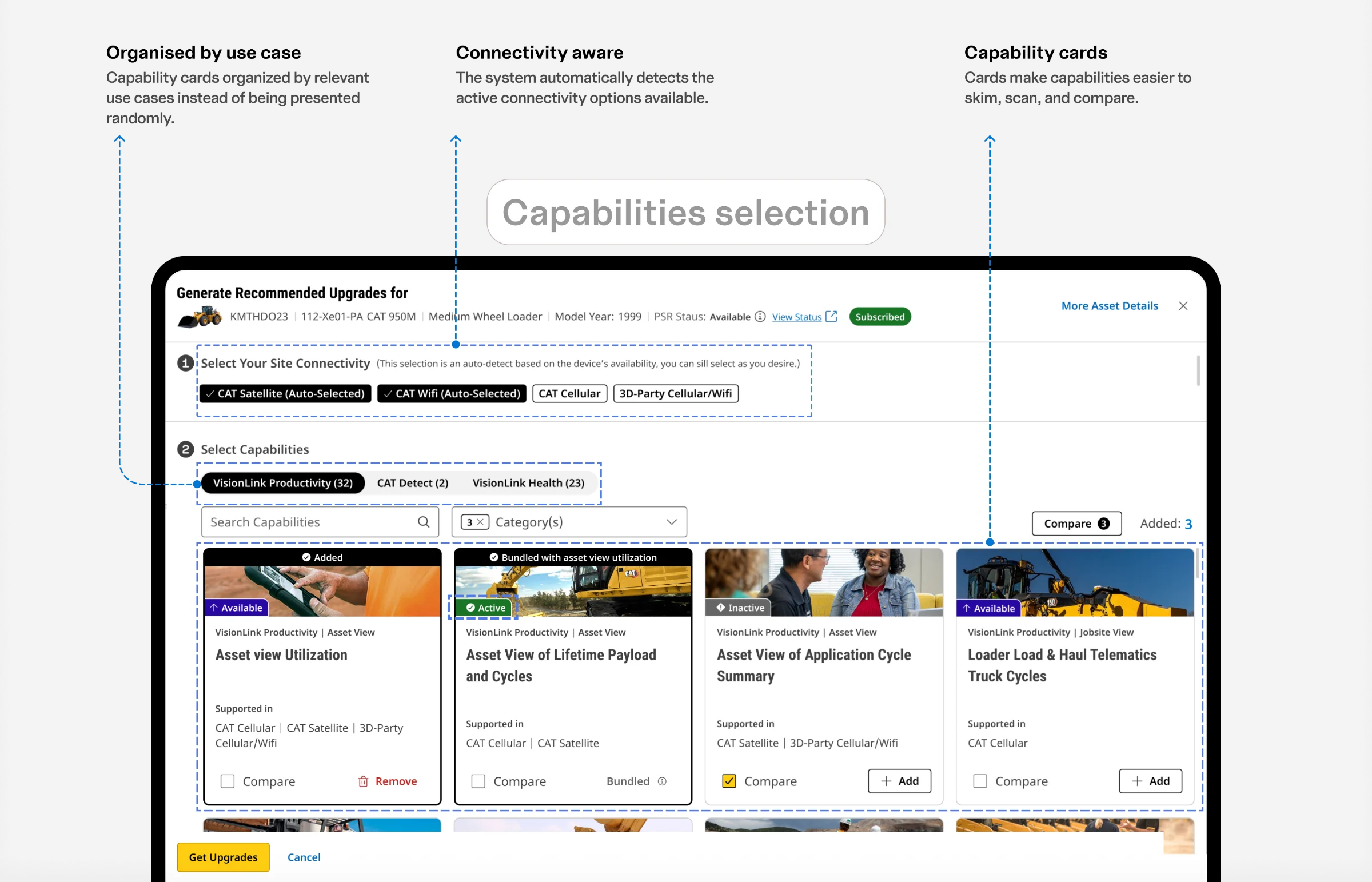Click the Bundled with asset view utilization banner
This screenshot has height=882, width=1372.
coord(573,557)
